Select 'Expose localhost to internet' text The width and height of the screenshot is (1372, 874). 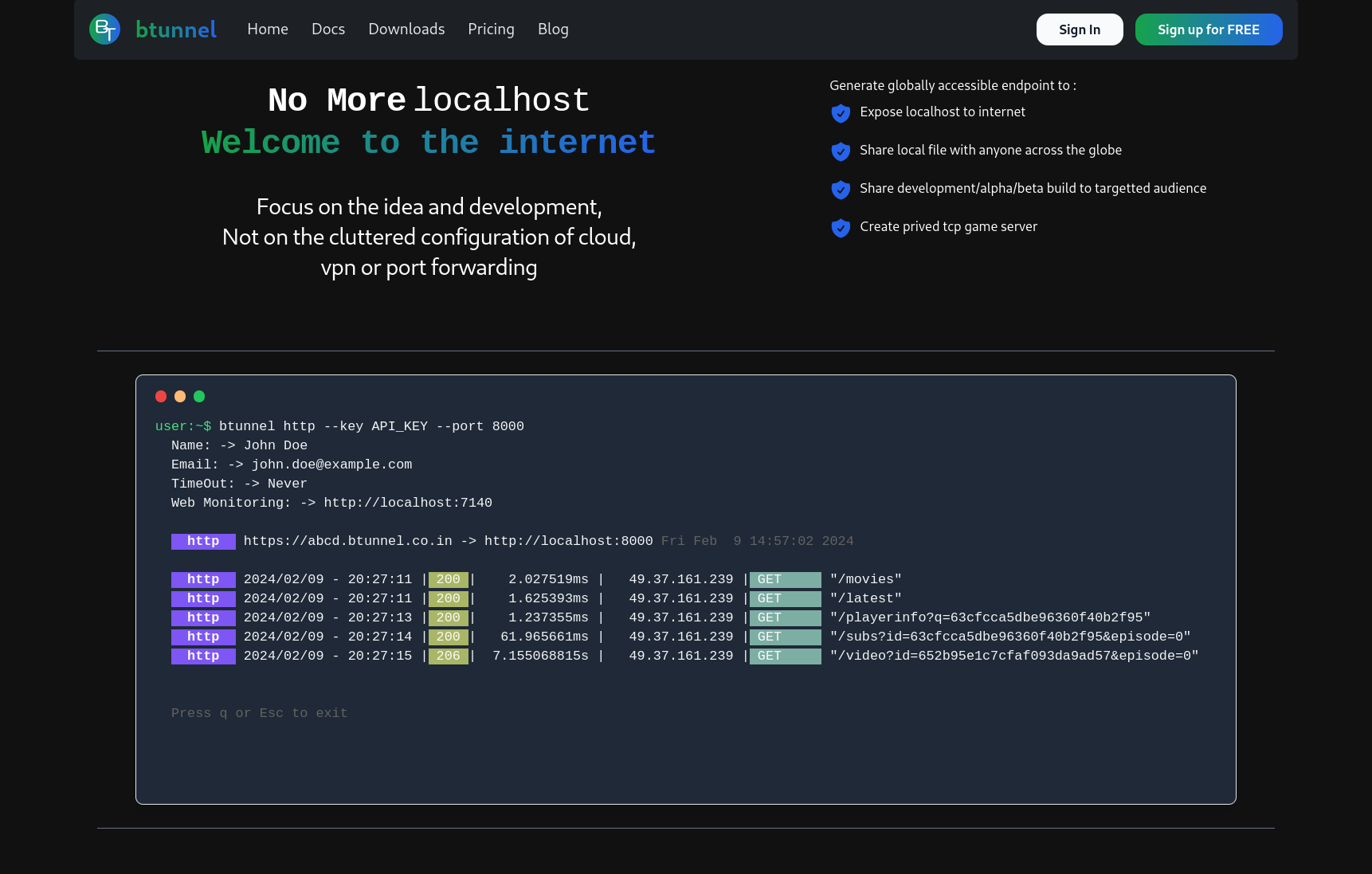943,112
